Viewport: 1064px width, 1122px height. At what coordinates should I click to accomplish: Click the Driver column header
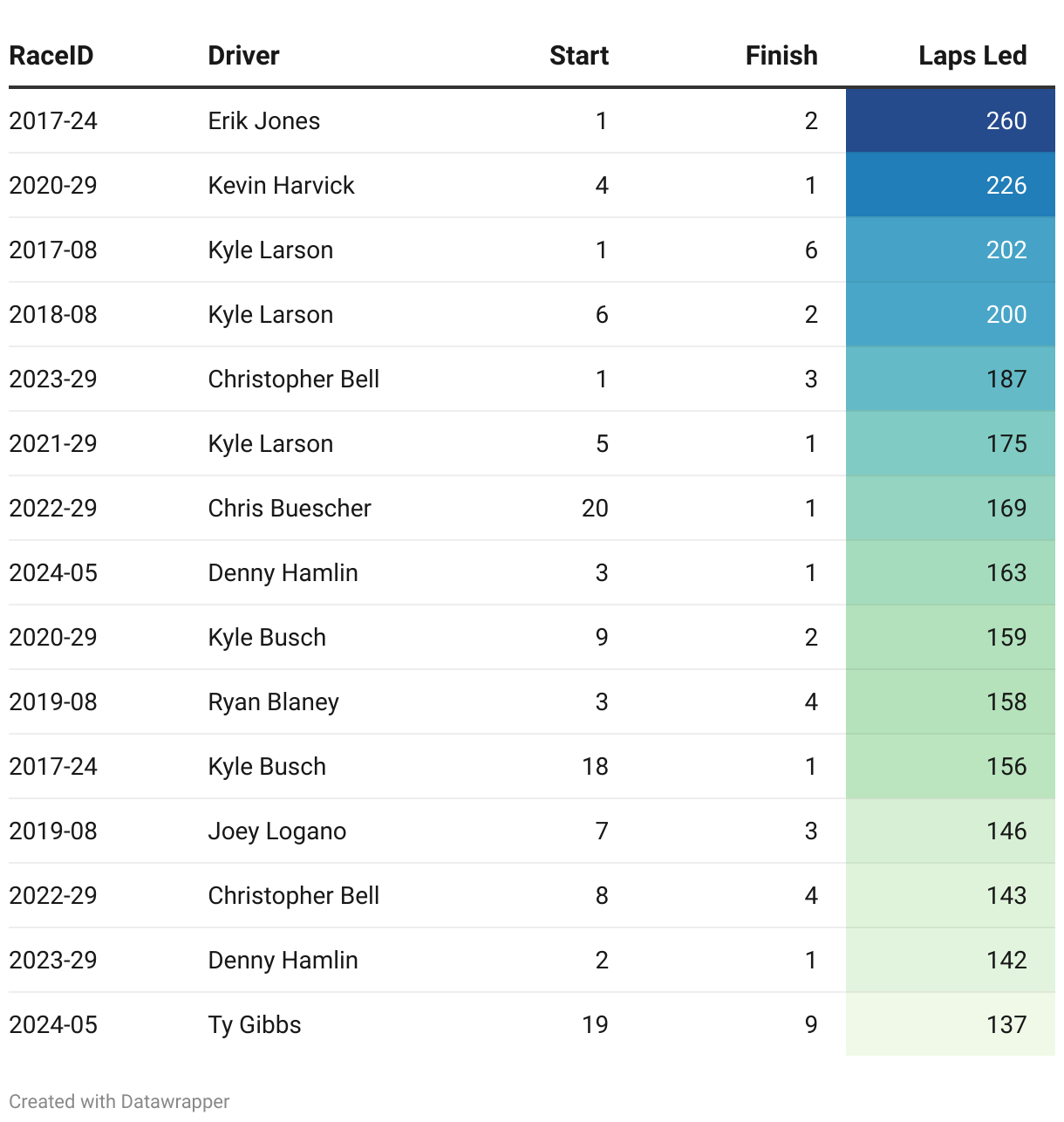point(243,56)
